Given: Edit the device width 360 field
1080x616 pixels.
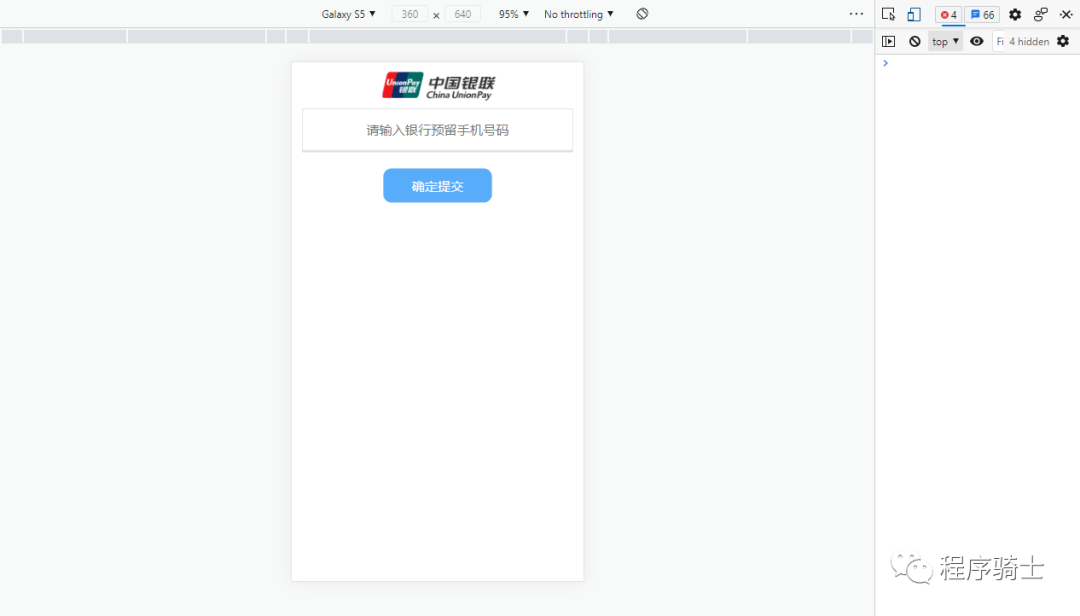Looking at the screenshot, I should pos(409,14).
